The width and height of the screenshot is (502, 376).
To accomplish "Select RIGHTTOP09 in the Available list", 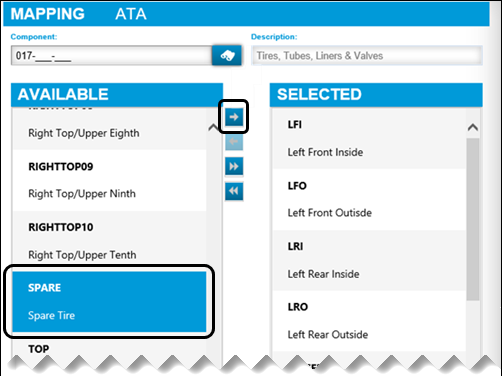I will click(x=109, y=180).
